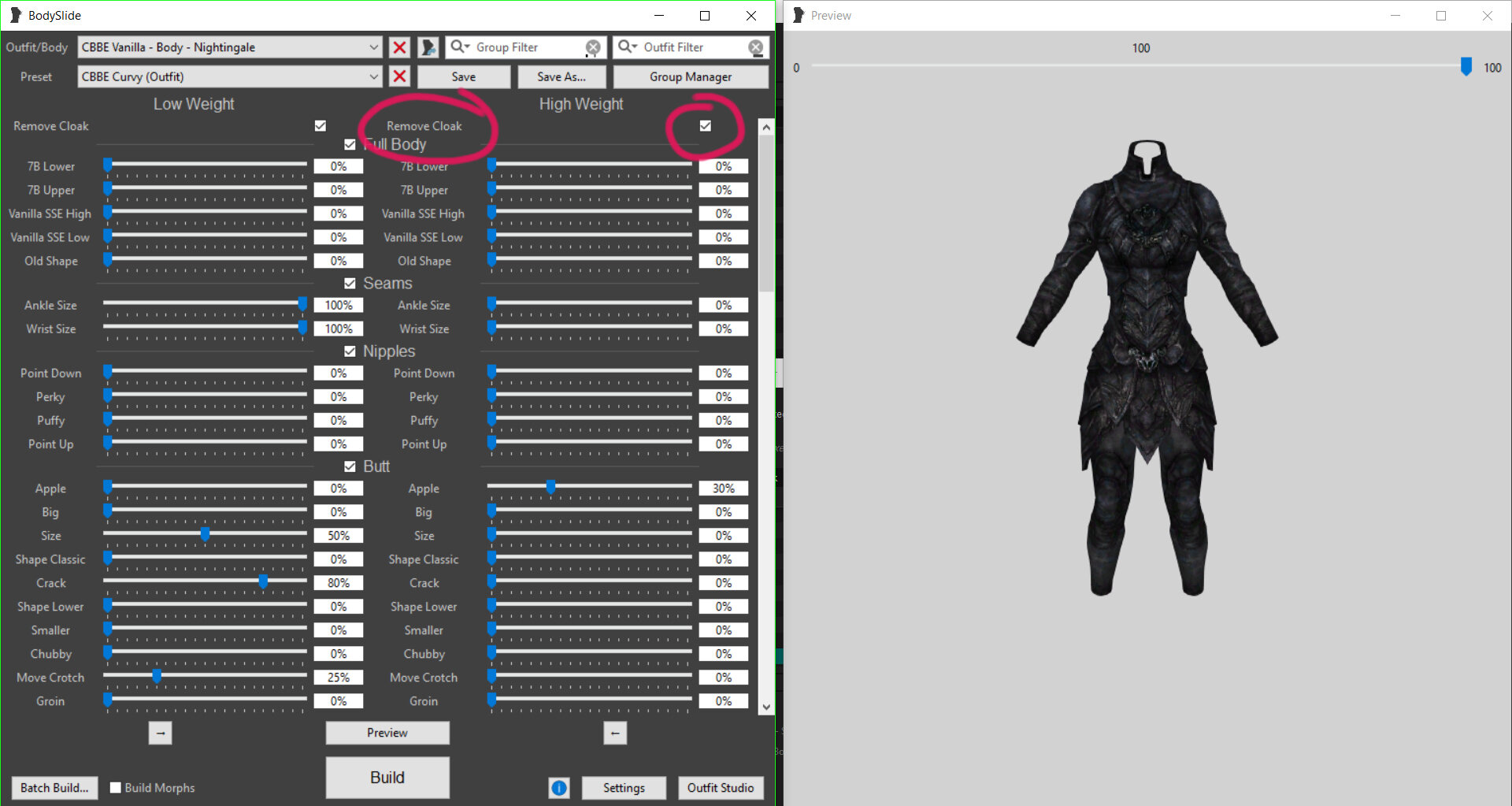Enable the Build Morphs checkbox

(116, 788)
